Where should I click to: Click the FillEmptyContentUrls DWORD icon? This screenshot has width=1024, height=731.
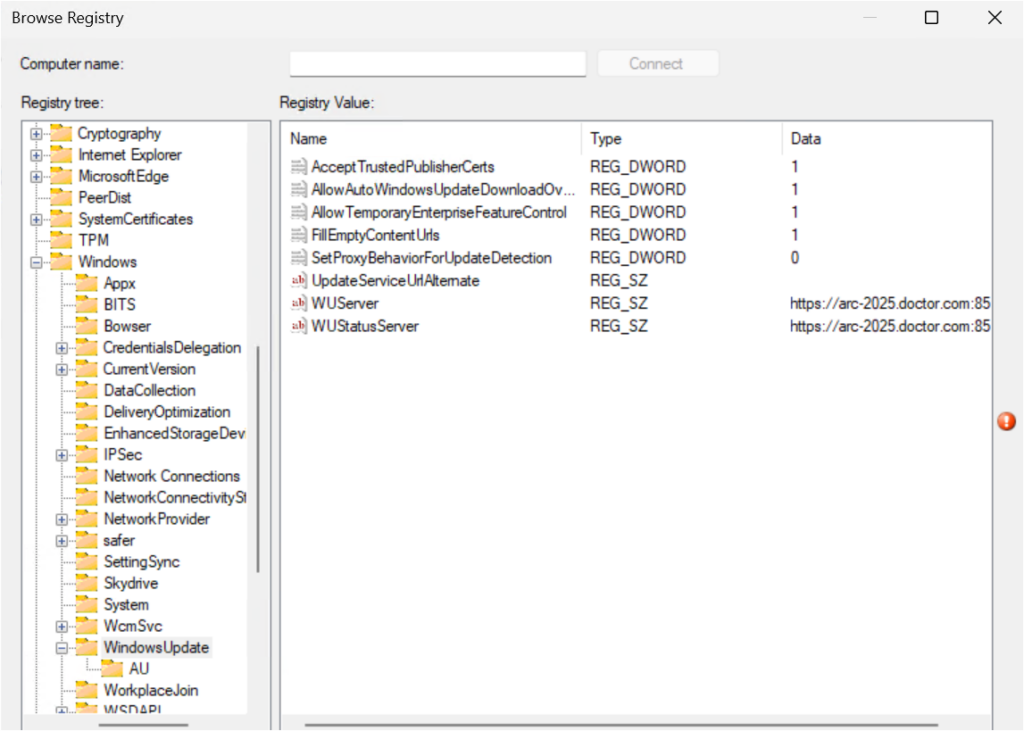point(298,235)
